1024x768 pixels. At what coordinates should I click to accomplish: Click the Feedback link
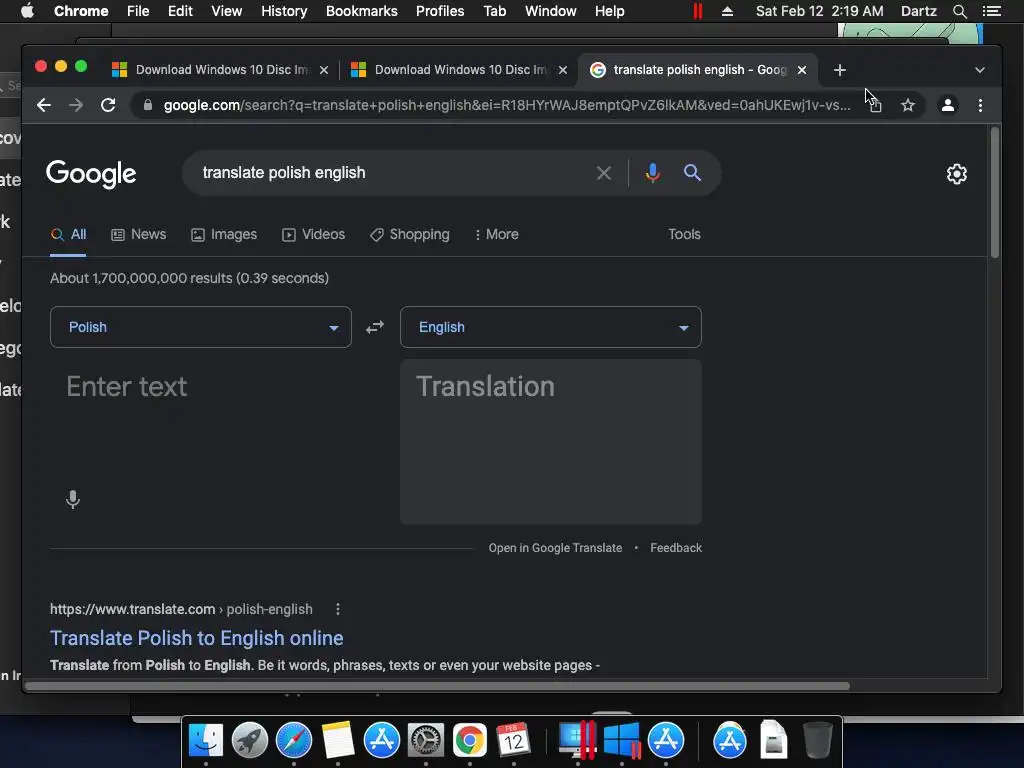[676, 548]
